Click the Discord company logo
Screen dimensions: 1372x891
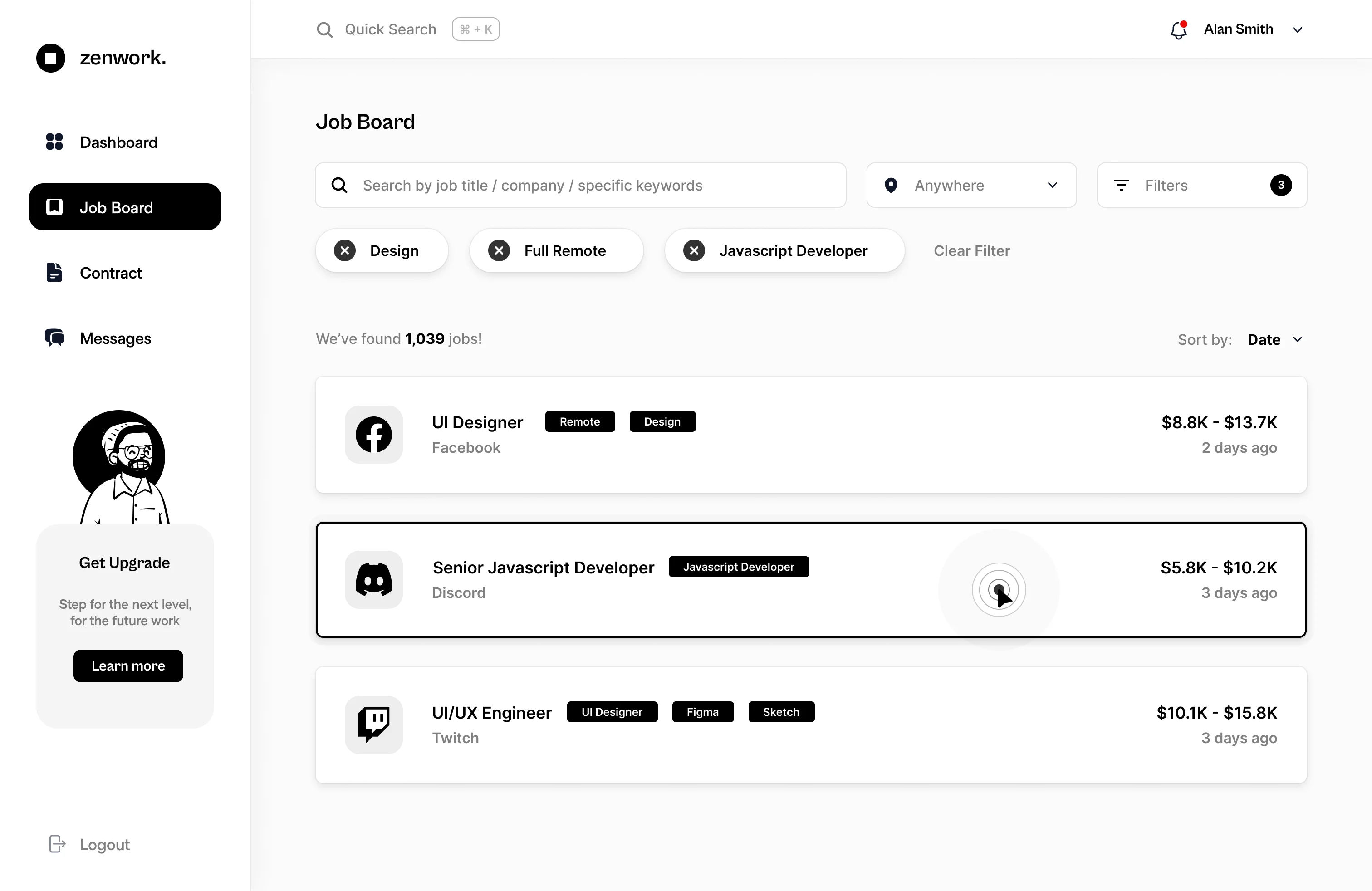(373, 580)
